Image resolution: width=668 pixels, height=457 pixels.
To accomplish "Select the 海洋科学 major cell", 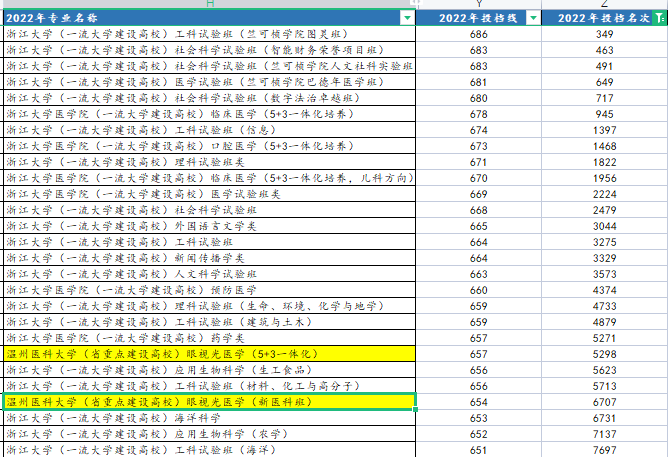I will click(209, 418).
